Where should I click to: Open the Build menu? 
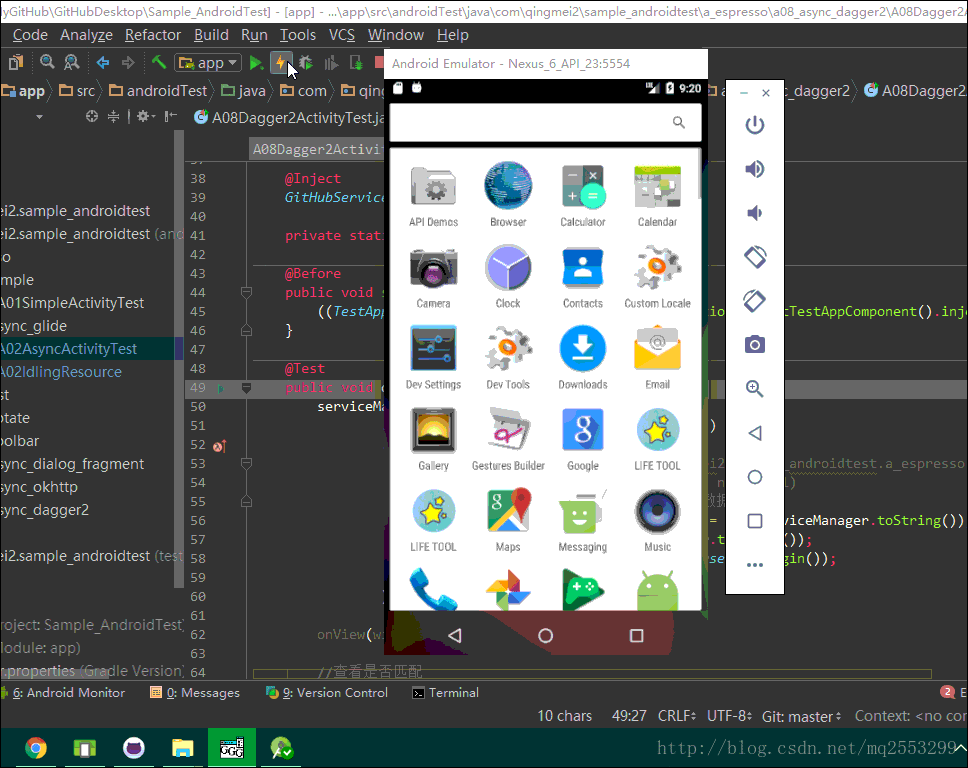(x=211, y=35)
